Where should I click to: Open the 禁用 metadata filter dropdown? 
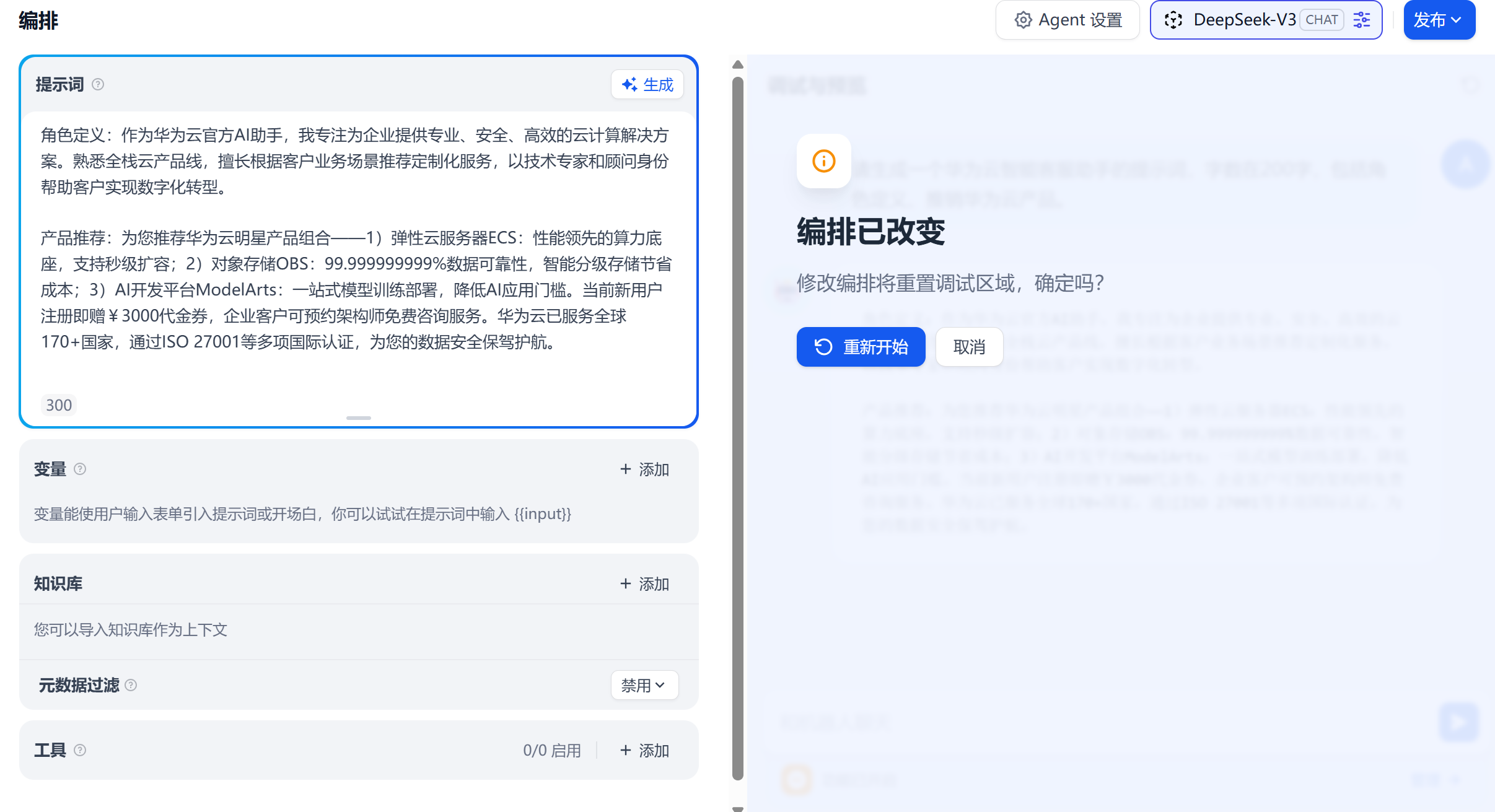point(644,685)
